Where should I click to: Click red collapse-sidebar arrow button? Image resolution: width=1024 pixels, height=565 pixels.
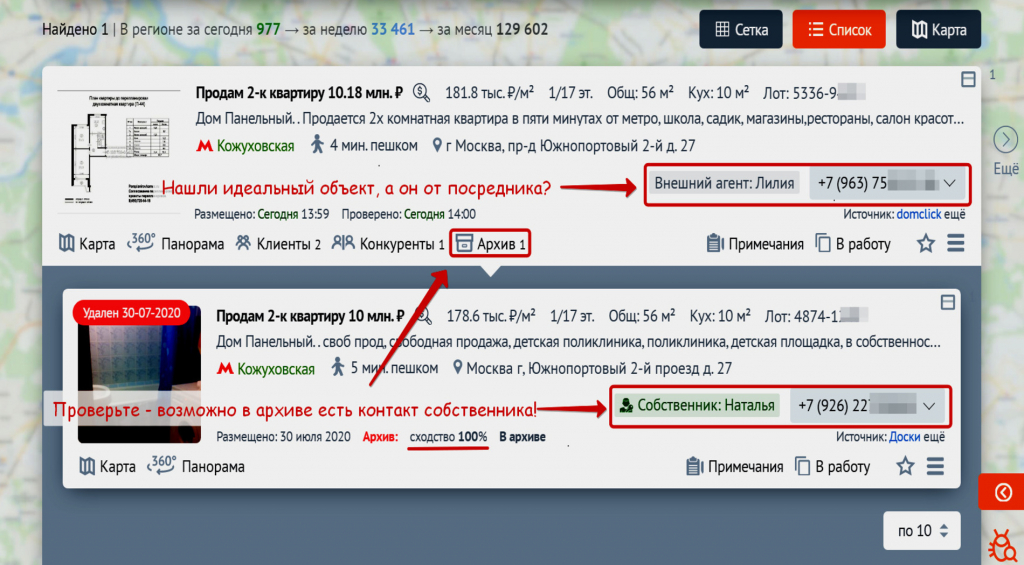click(x=1003, y=492)
